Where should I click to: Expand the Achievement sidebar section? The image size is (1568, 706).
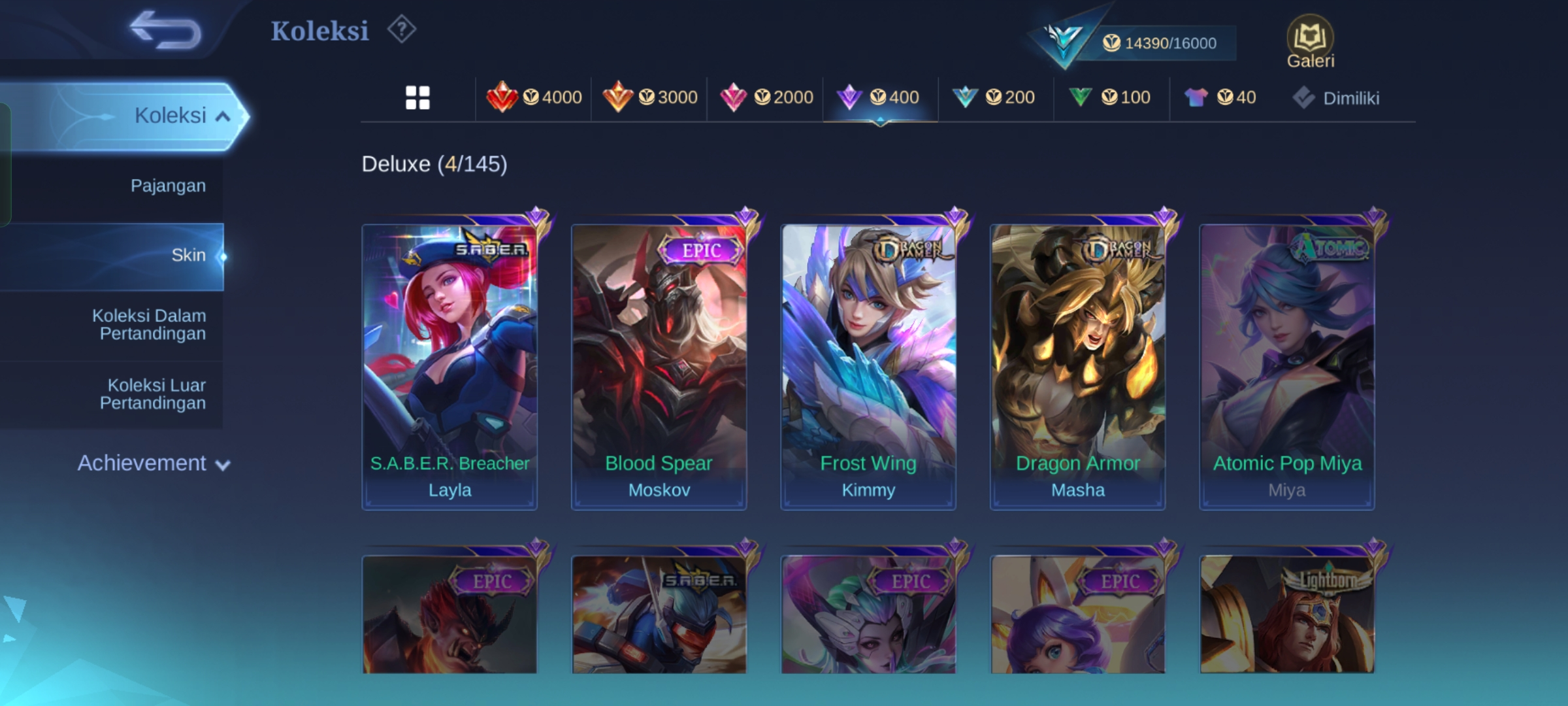(154, 463)
